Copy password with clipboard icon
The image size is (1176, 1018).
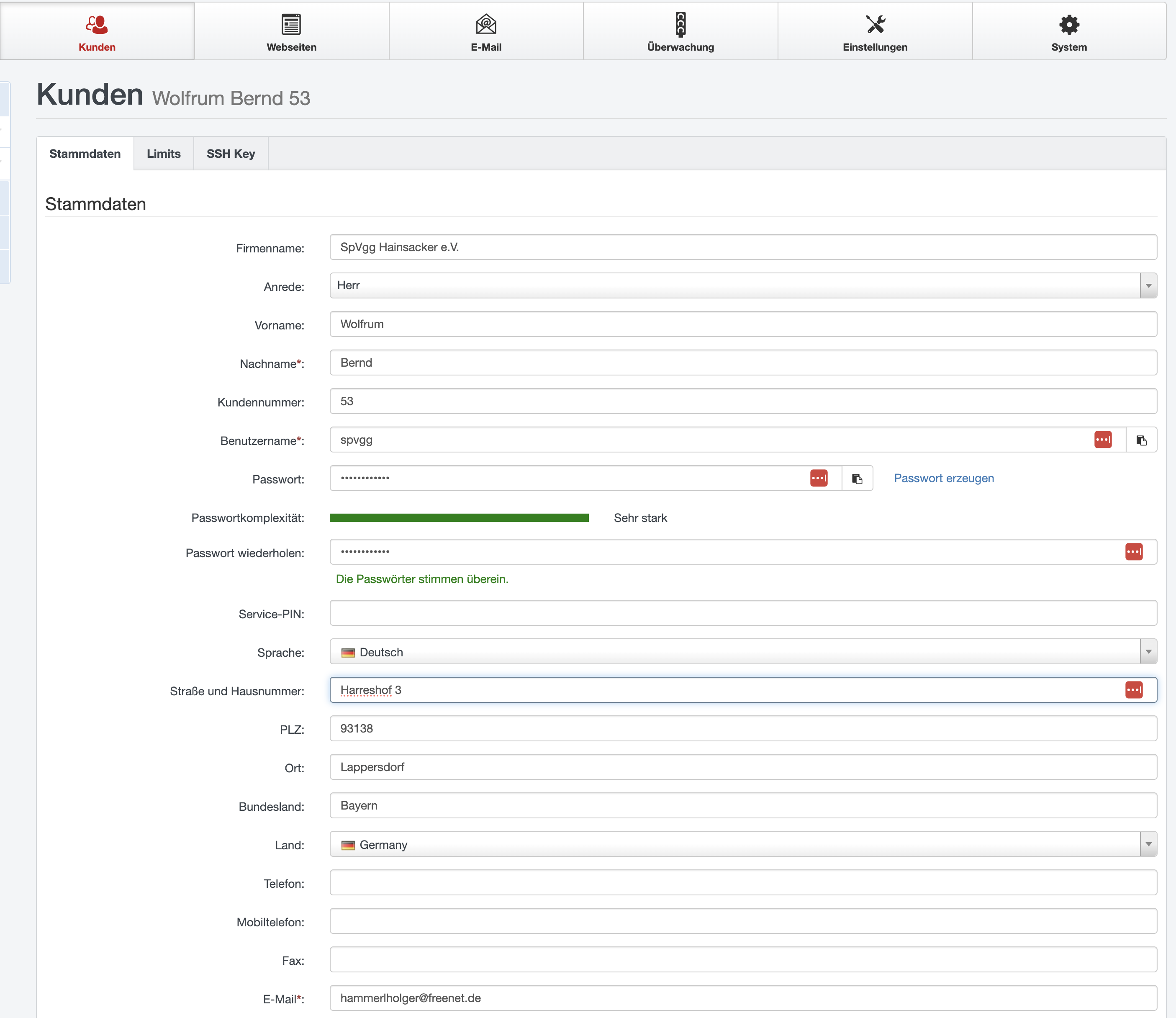coord(857,479)
